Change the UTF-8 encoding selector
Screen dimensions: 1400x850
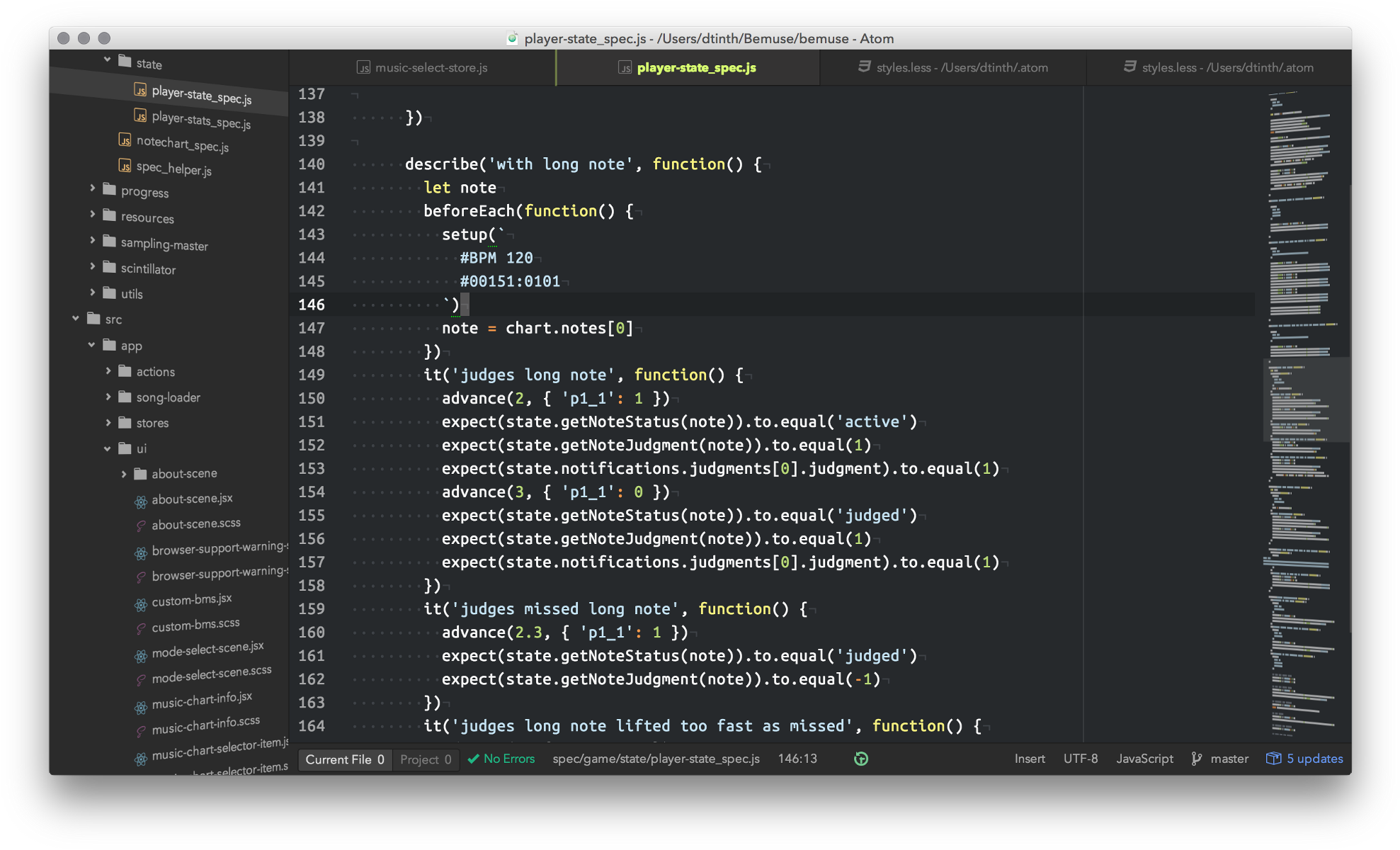pyautogui.click(x=1081, y=759)
